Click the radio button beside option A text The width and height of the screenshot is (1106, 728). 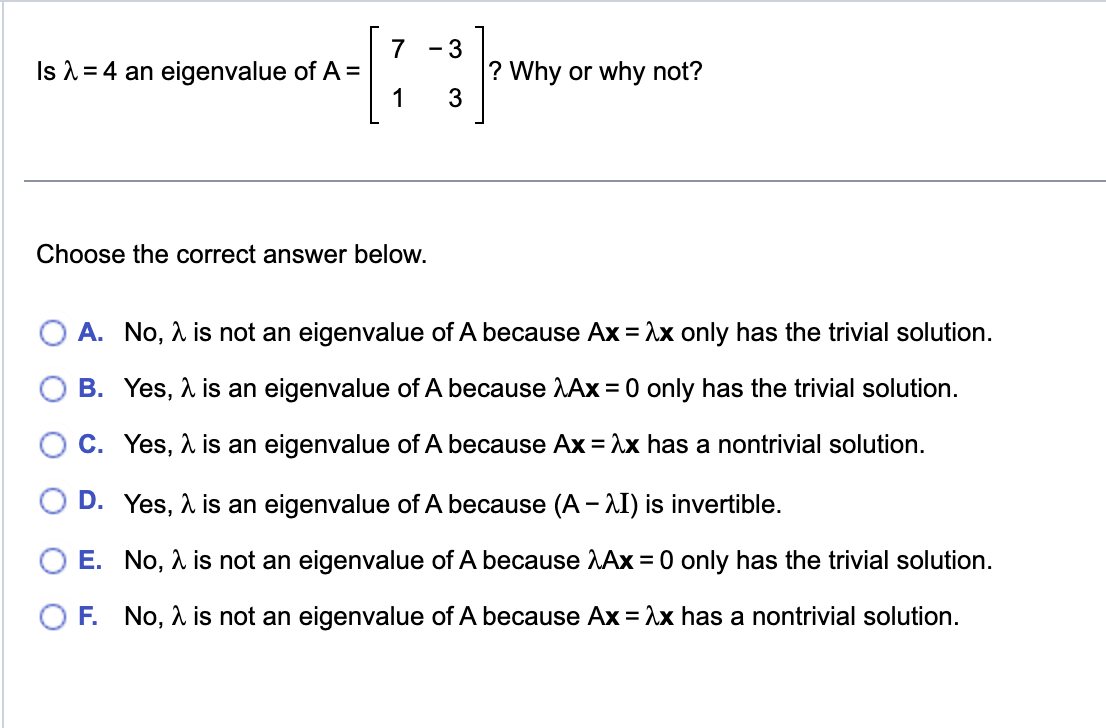(51, 332)
